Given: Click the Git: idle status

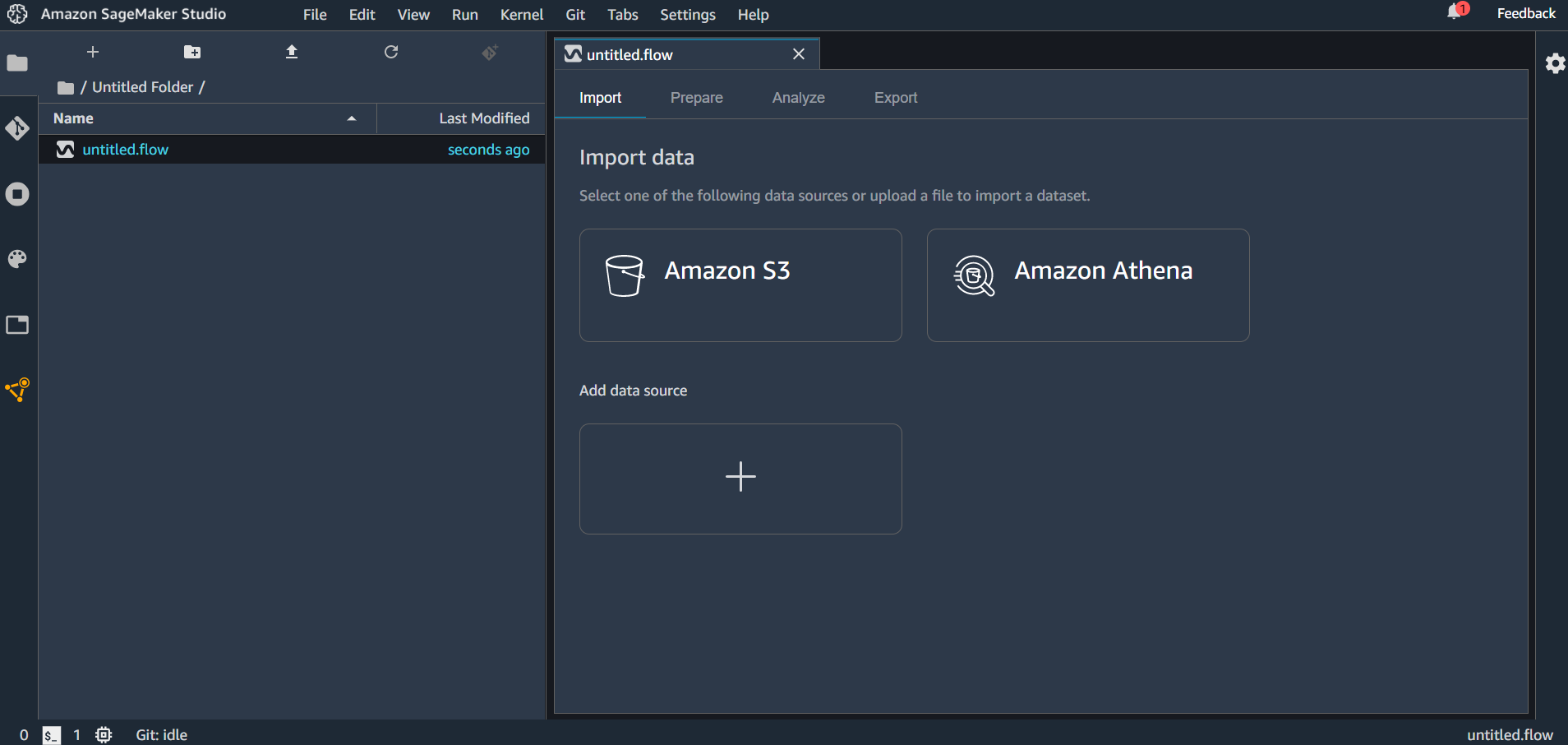Looking at the screenshot, I should [162, 735].
